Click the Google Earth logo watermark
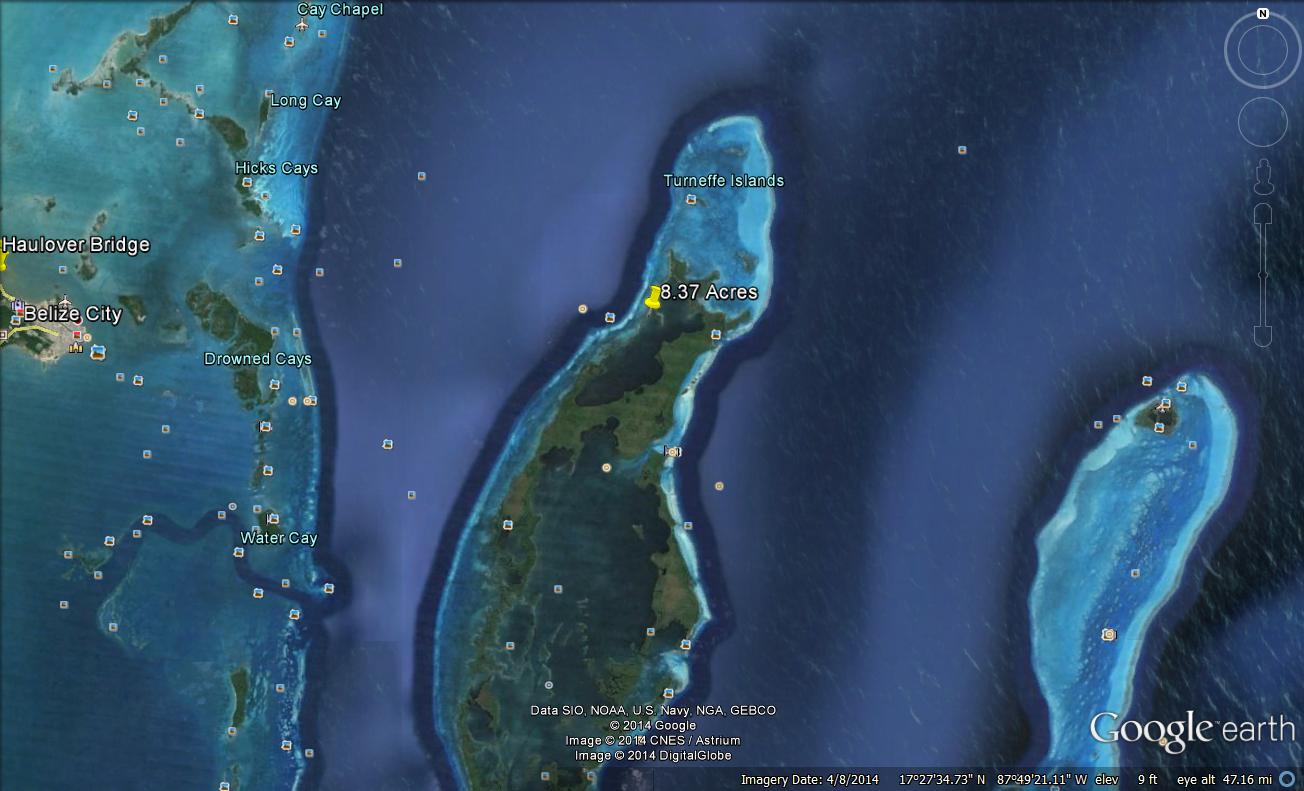 1191,729
